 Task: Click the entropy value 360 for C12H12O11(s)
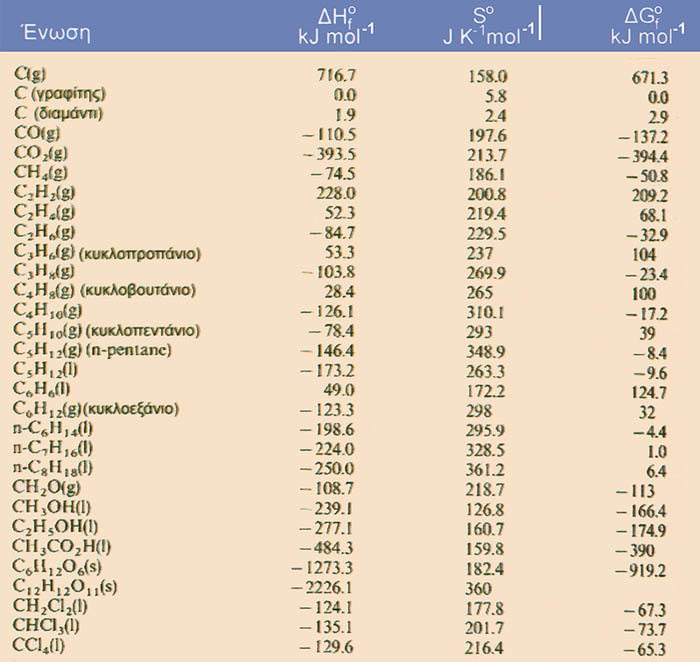pyautogui.click(x=478, y=588)
